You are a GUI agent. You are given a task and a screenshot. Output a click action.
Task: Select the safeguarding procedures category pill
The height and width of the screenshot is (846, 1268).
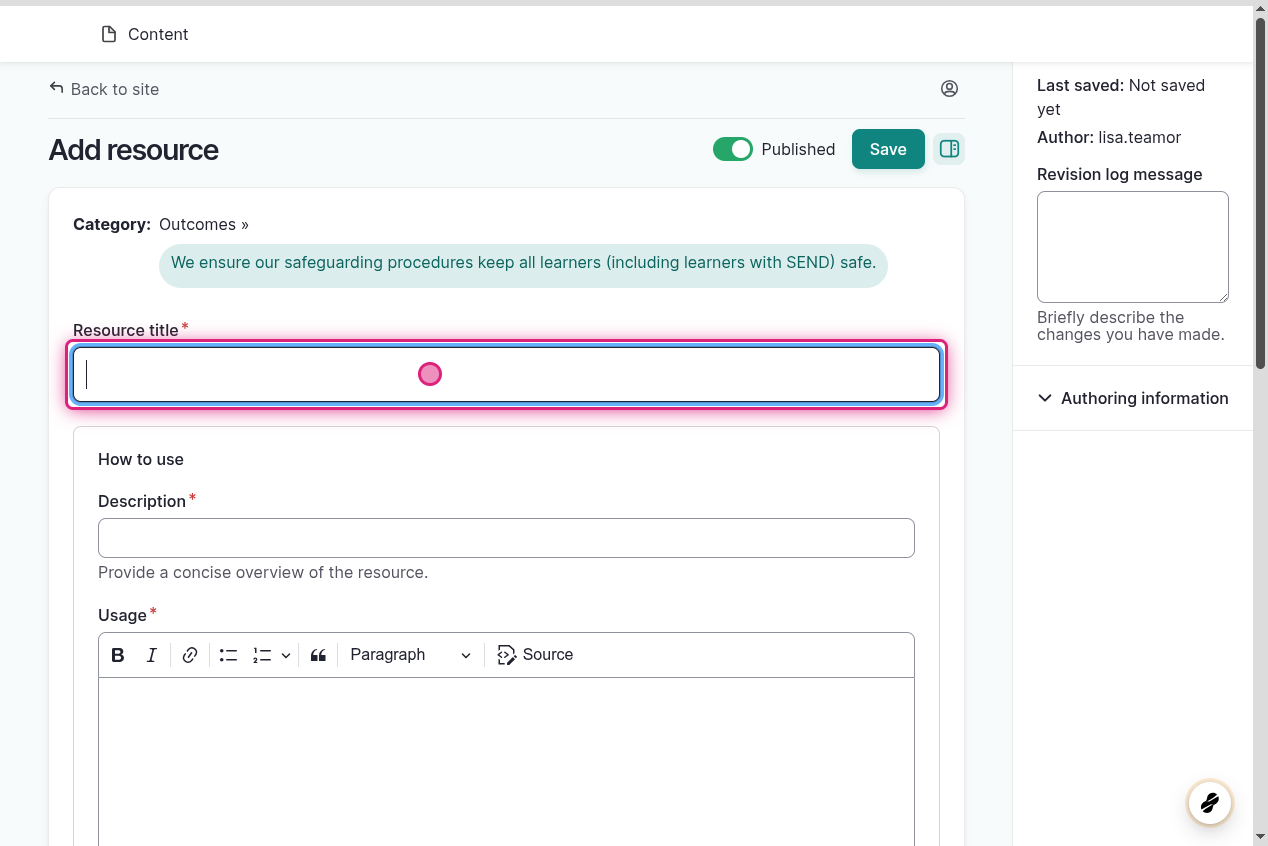pyautogui.click(x=523, y=265)
